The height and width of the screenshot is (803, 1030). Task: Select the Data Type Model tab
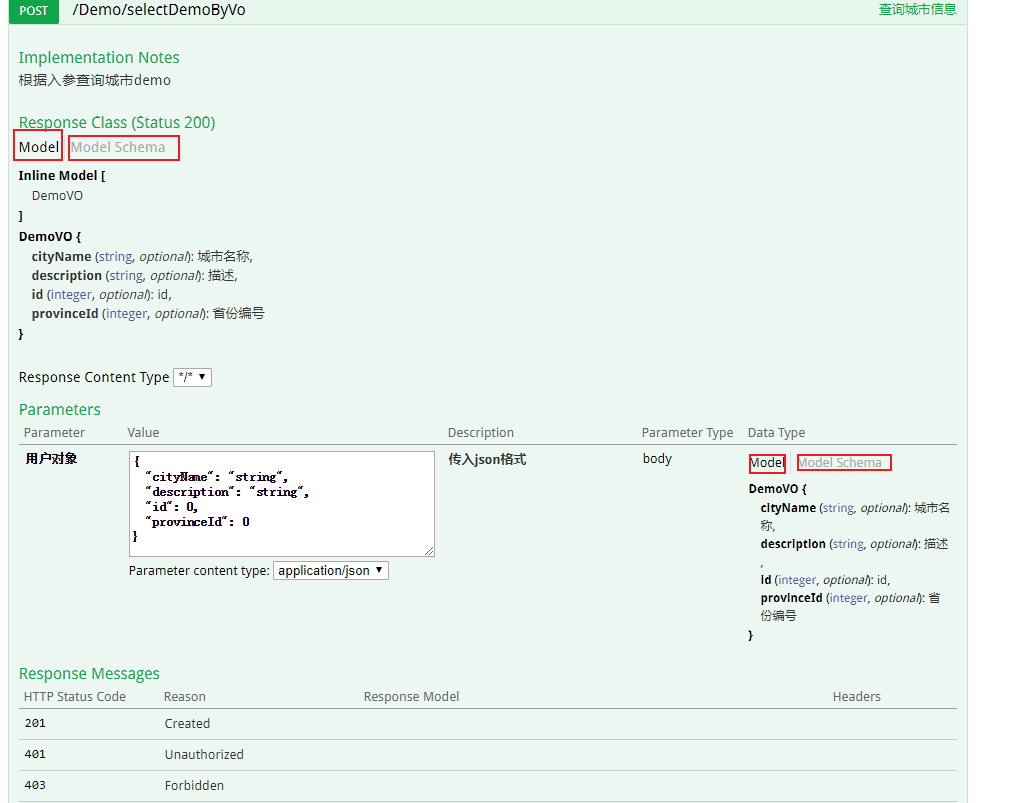coord(767,463)
